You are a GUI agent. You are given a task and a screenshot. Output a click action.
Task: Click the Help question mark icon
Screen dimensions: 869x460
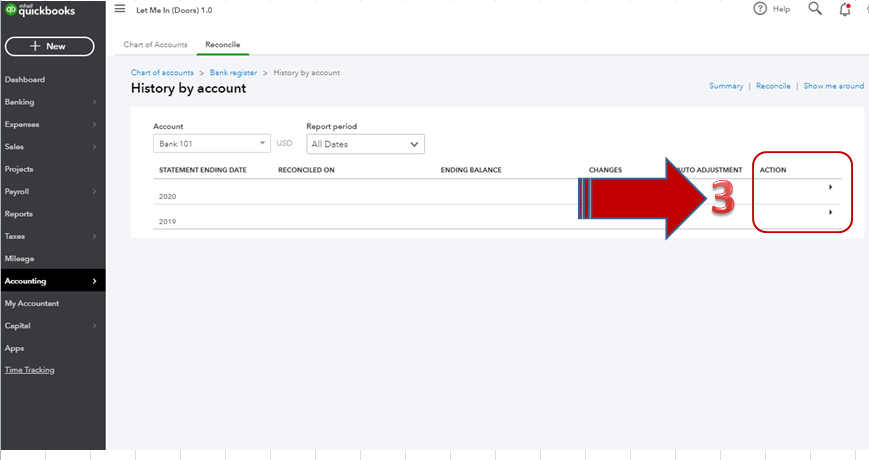tap(760, 9)
